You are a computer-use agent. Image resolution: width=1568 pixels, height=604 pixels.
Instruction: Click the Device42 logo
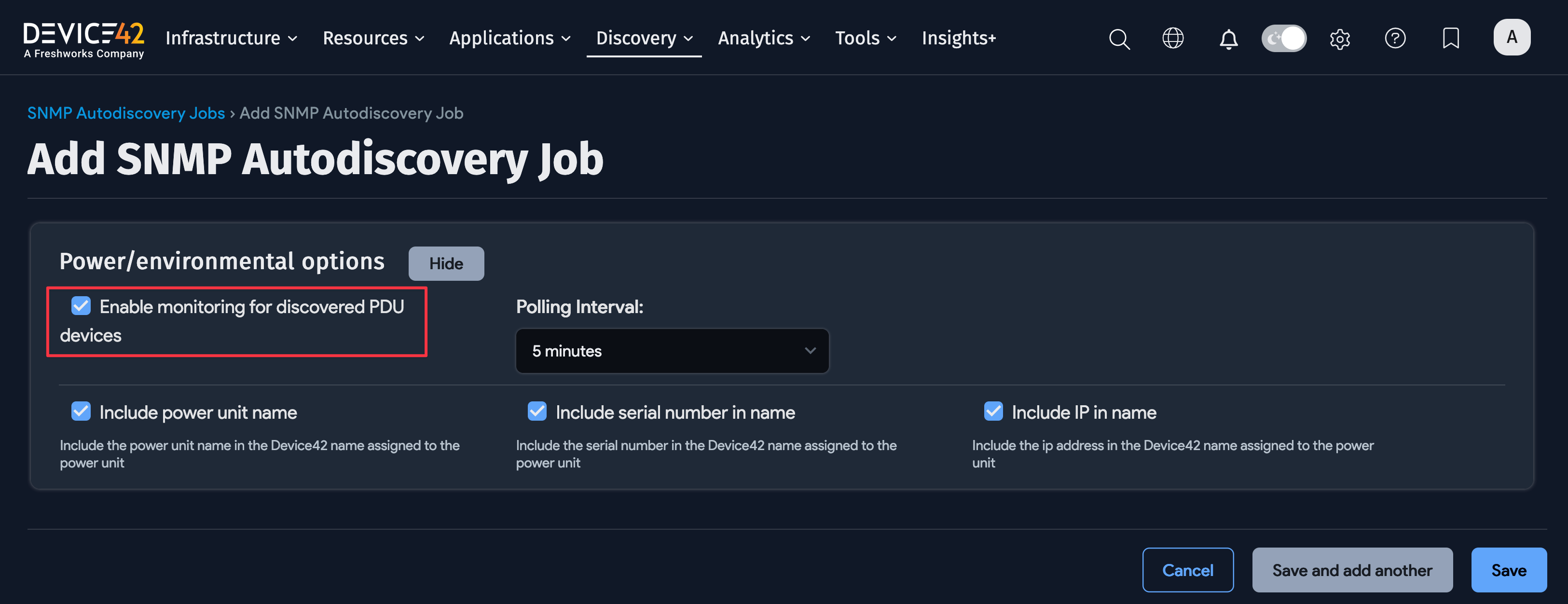point(83,37)
